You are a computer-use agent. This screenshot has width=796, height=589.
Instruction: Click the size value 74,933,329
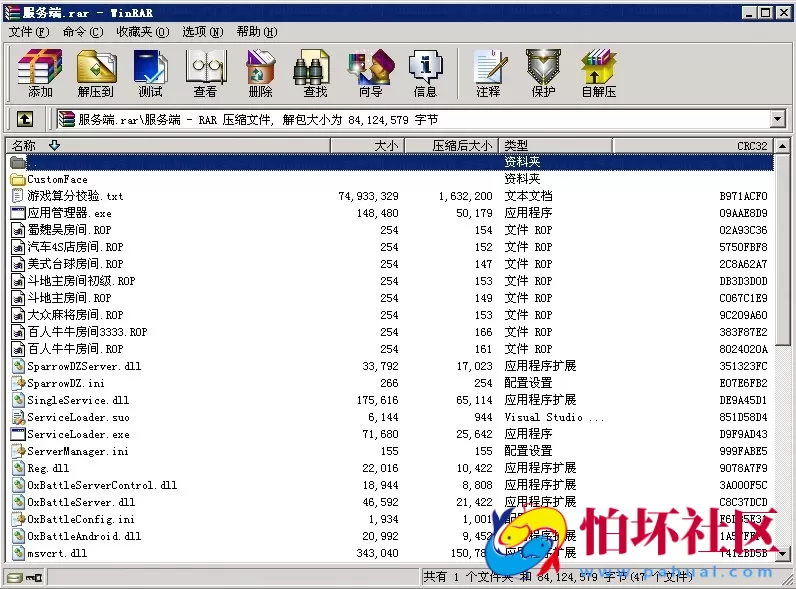(369, 197)
